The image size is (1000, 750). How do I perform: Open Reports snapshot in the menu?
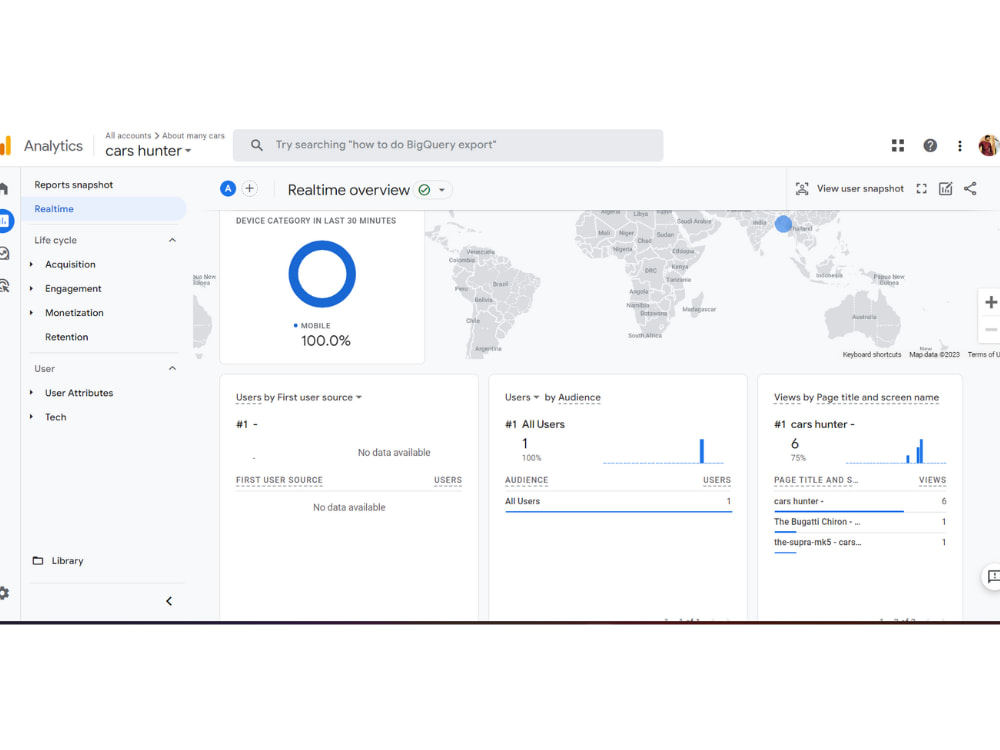[x=73, y=185]
